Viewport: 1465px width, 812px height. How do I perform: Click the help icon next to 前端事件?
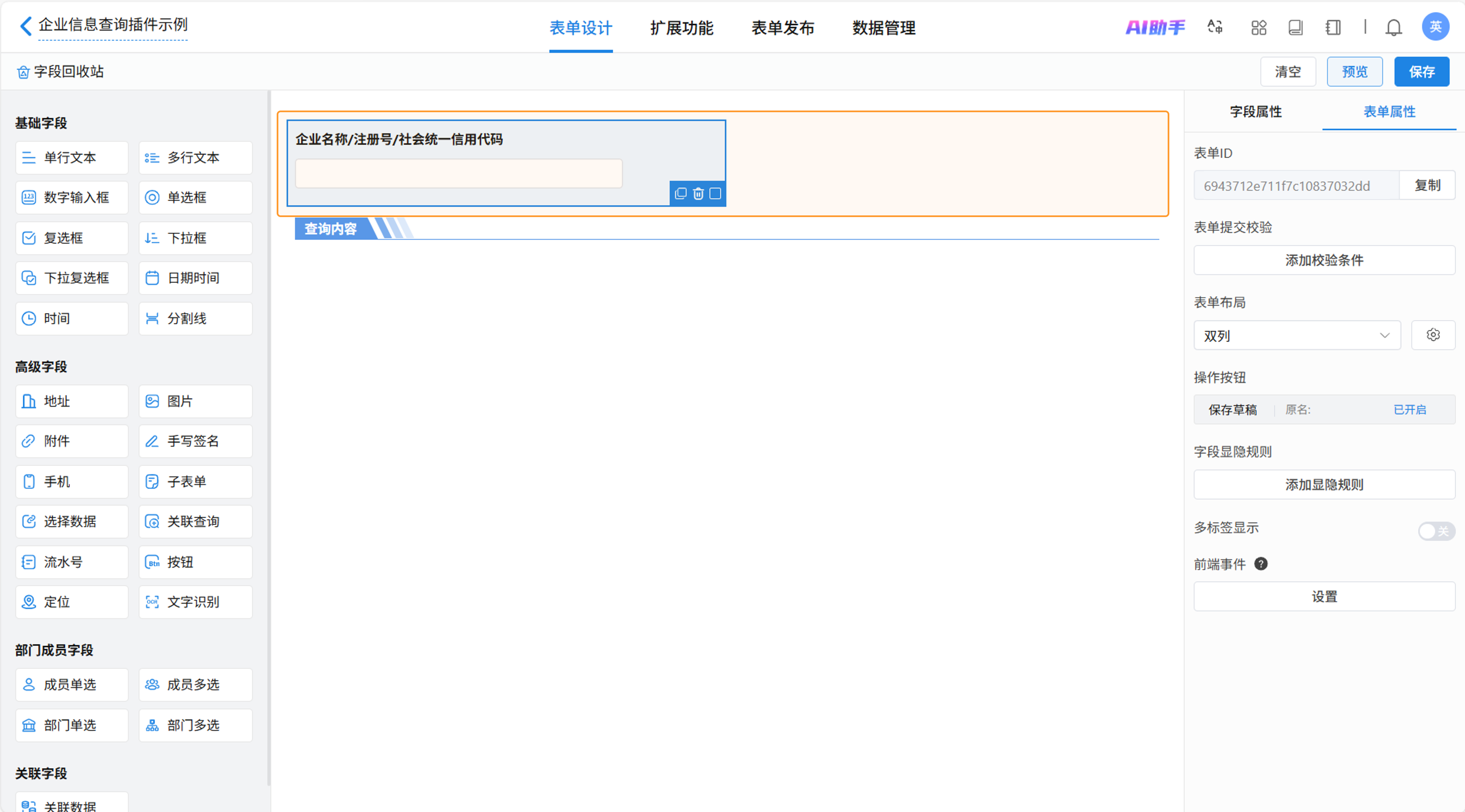click(1261, 564)
